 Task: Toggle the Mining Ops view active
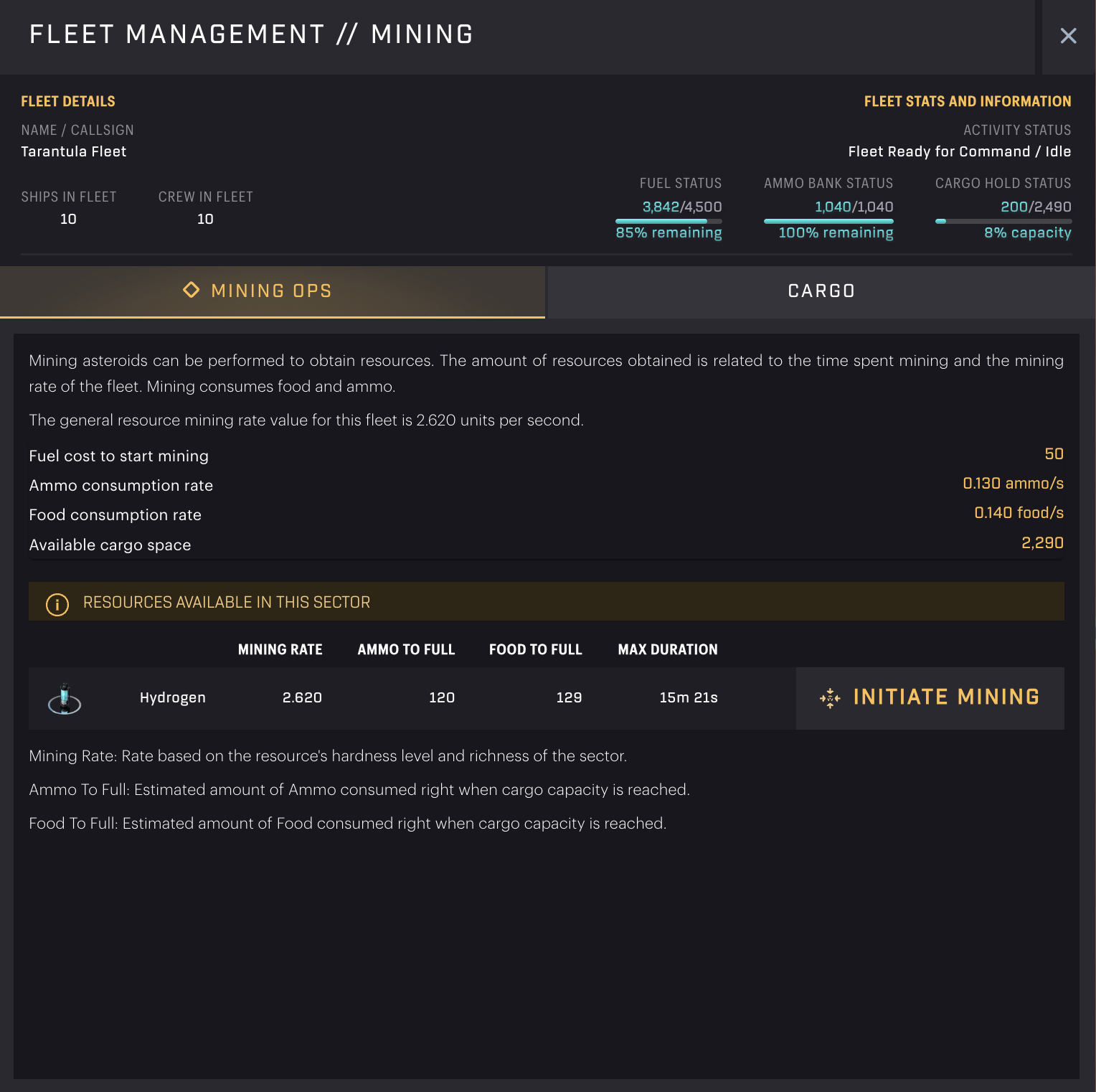tap(273, 291)
